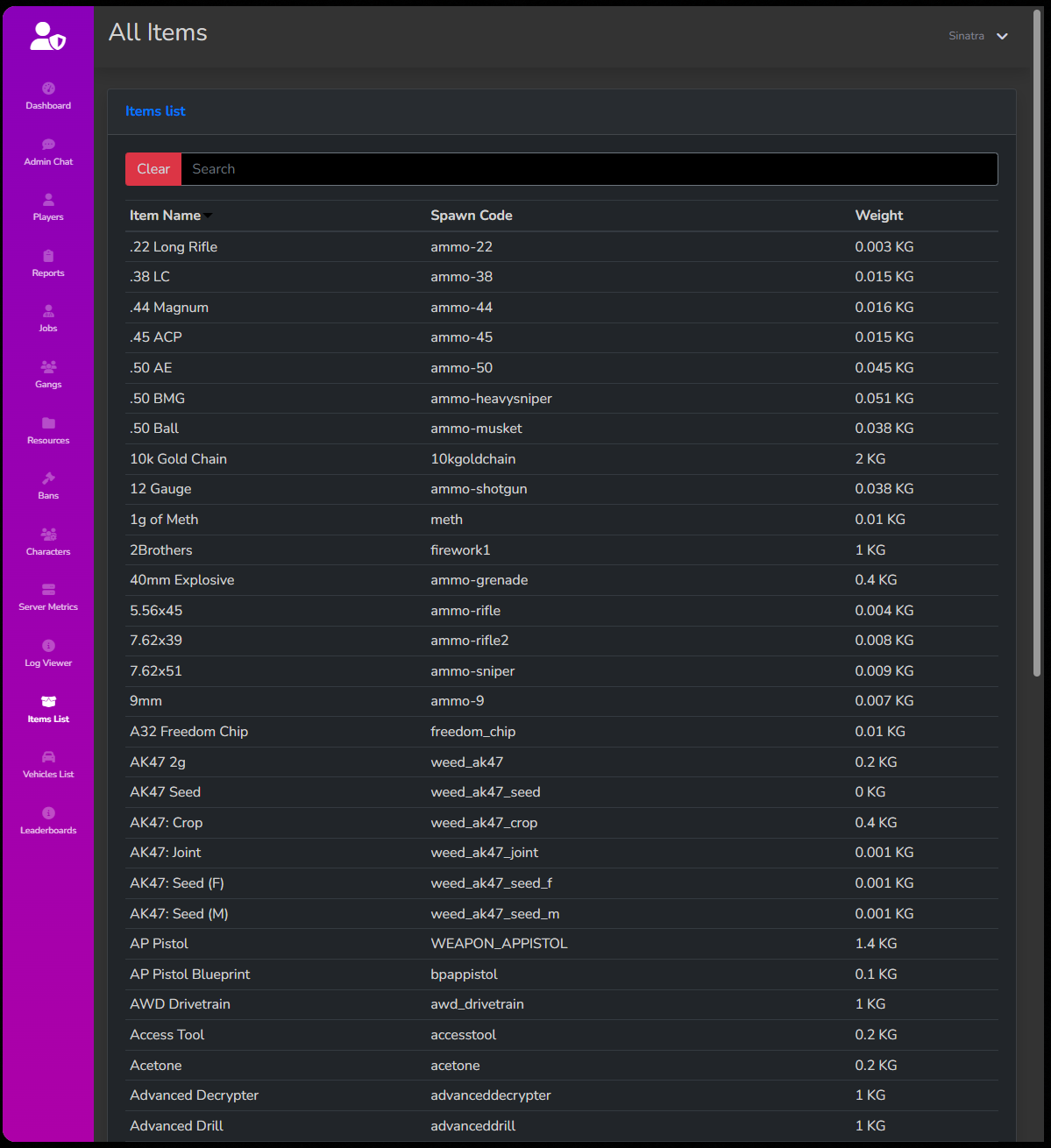Expand the Sinatra user dropdown chevron
The image size is (1051, 1148).
(x=1003, y=36)
